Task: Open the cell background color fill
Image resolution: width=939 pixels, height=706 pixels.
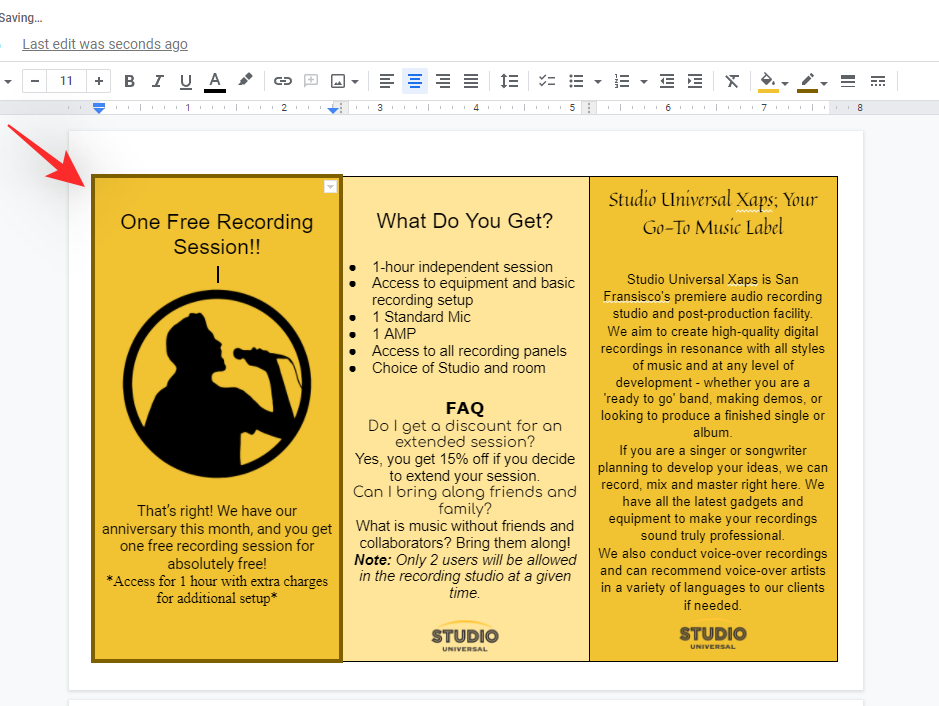Action: [x=768, y=81]
